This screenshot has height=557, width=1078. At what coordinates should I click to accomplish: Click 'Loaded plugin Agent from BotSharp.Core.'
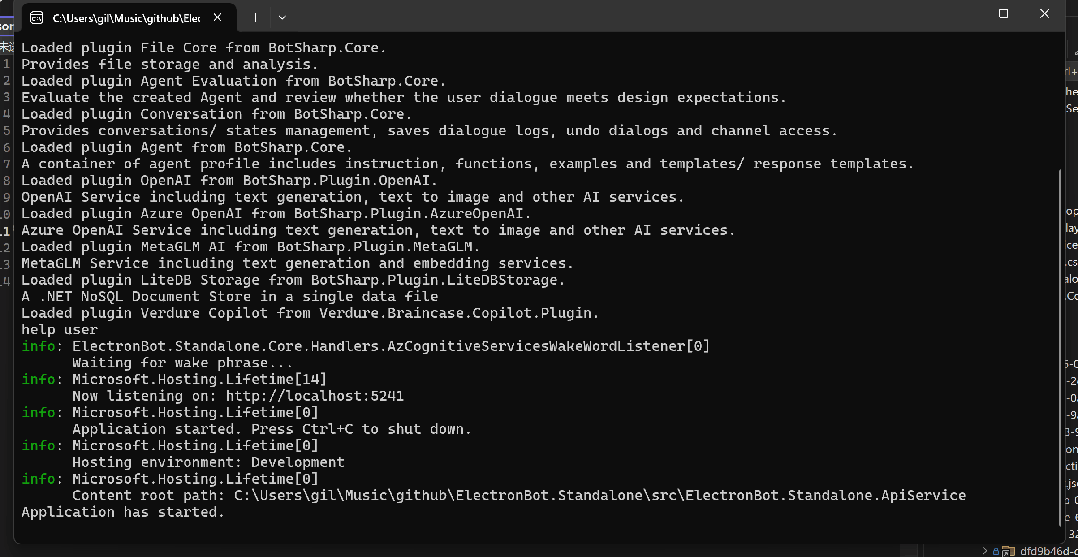187,147
